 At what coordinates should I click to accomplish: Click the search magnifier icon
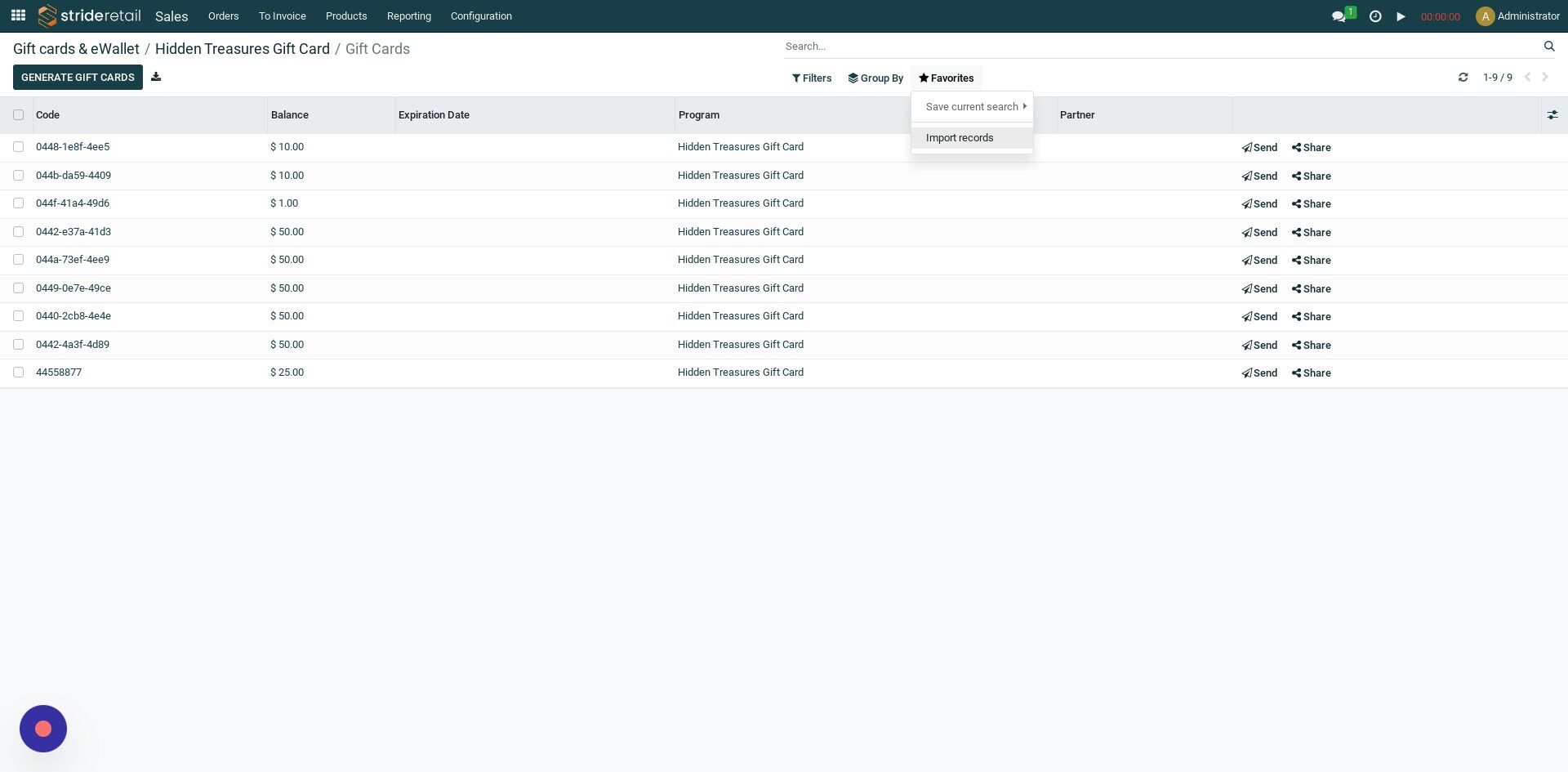pos(1549,47)
